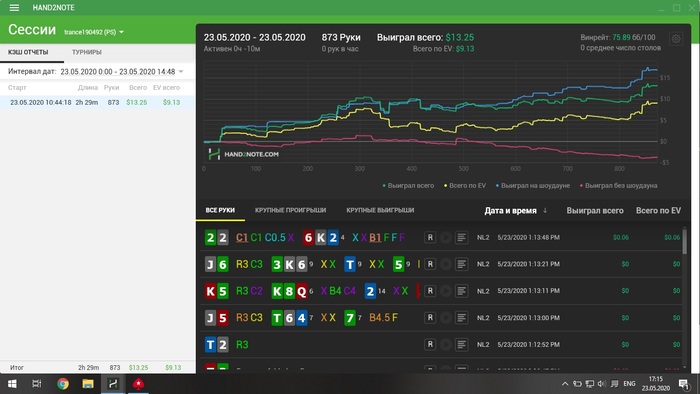Click the R replay button for 5/23/2020 1:13:00 PM hand
The image size is (700, 394).
pos(430,318)
